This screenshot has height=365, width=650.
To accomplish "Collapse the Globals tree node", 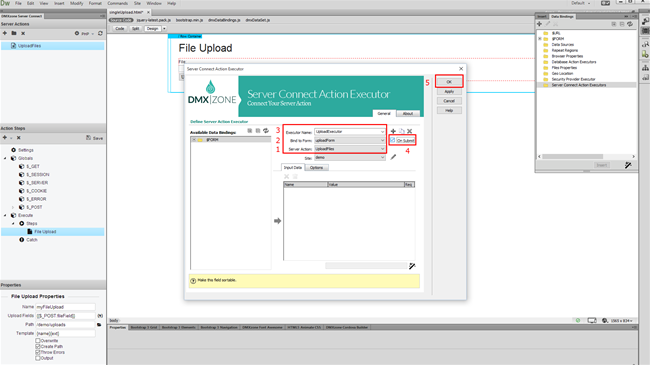I will coord(5,158).
